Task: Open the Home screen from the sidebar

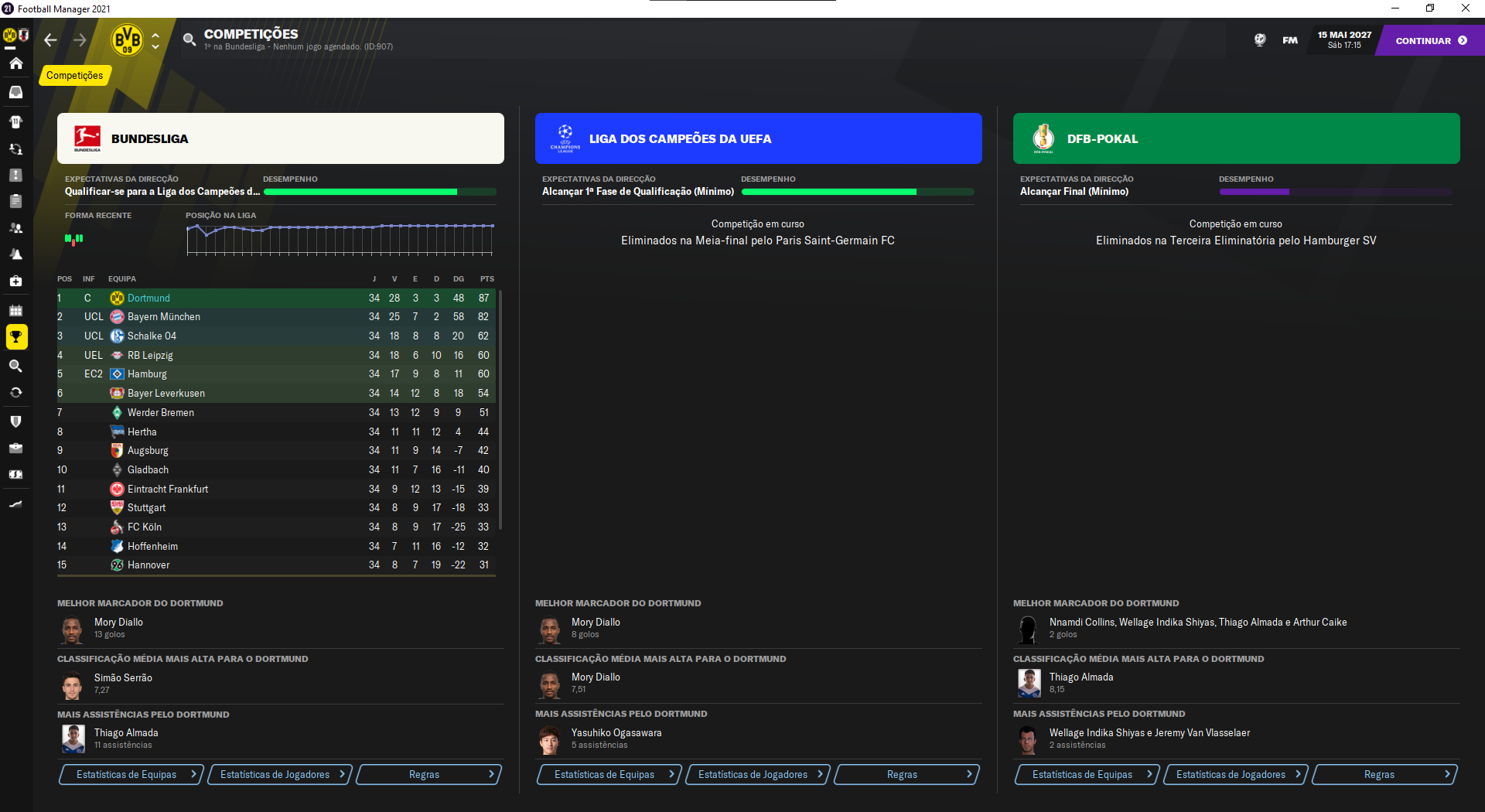Action: [x=15, y=63]
